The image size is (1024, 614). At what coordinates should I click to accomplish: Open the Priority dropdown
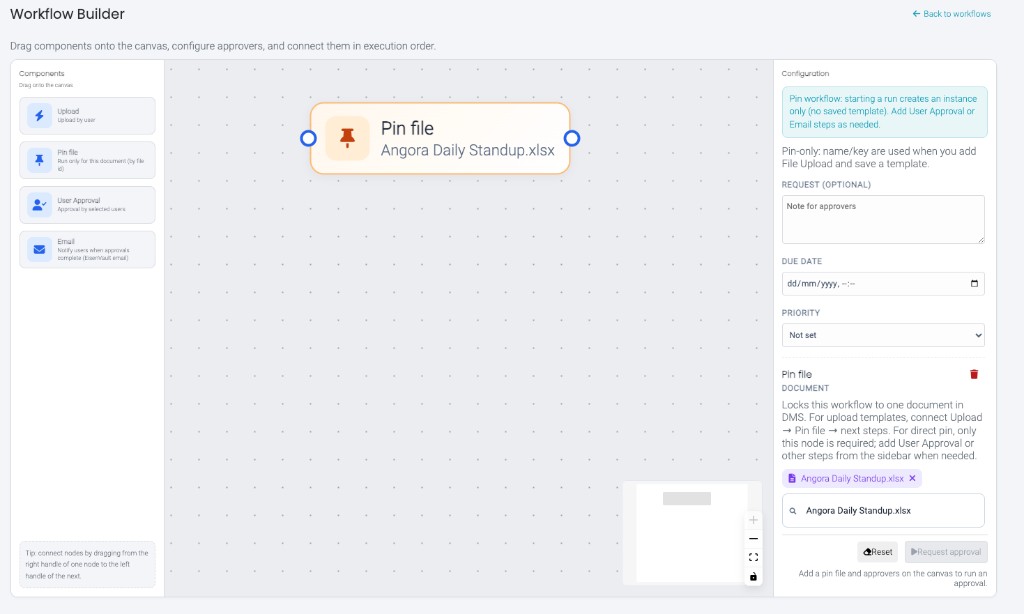click(x=883, y=335)
